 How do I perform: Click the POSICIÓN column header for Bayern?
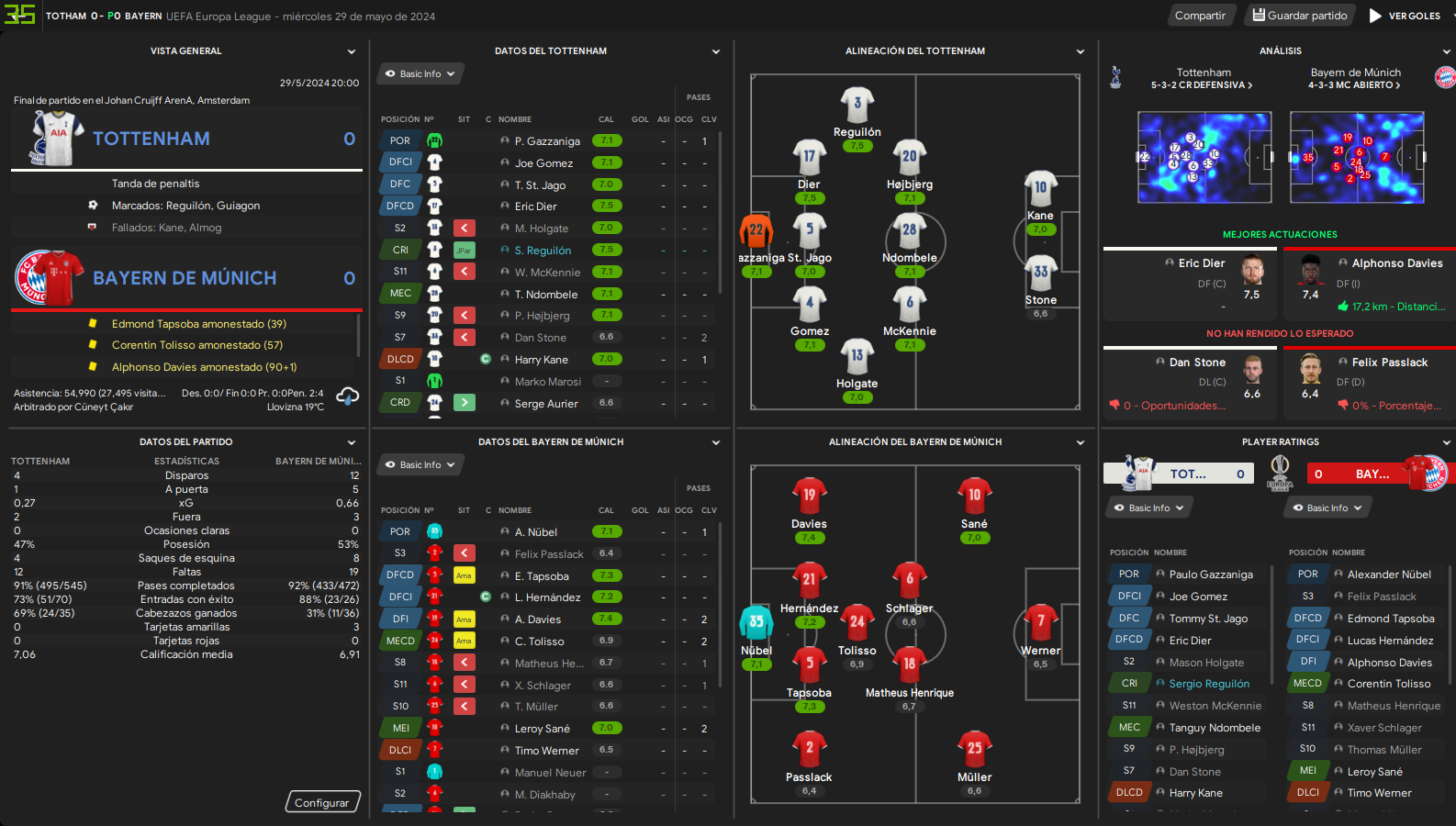pyautogui.click(x=400, y=510)
